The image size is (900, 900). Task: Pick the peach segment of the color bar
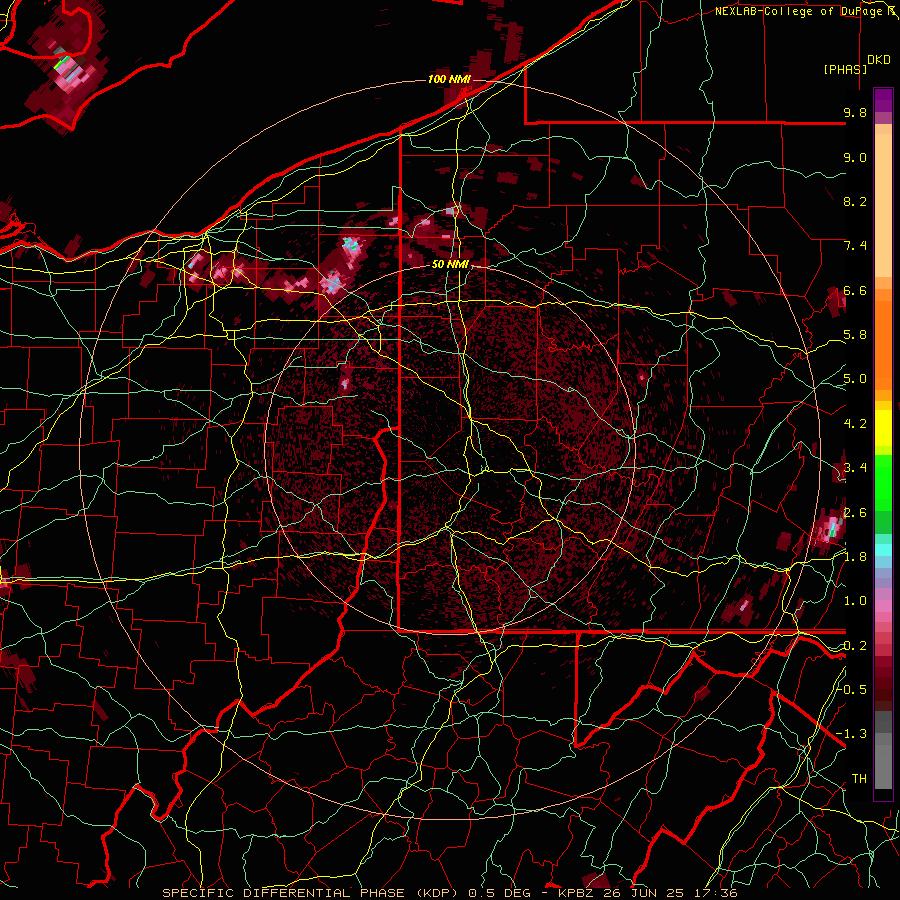coord(883,207)
